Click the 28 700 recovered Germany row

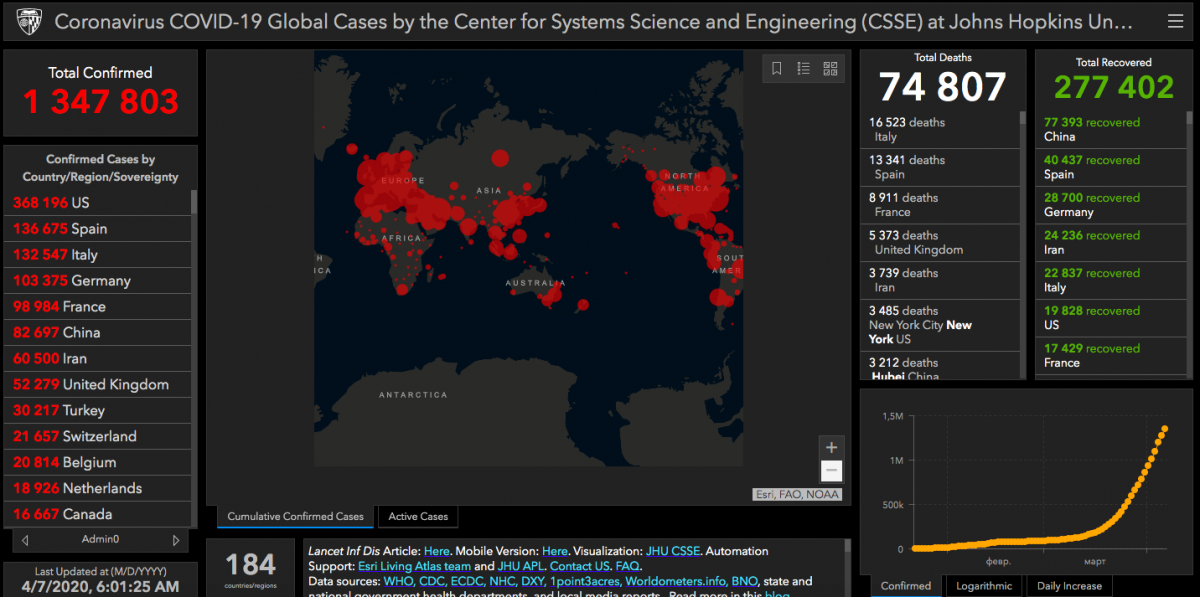[x=1111, y=205]
